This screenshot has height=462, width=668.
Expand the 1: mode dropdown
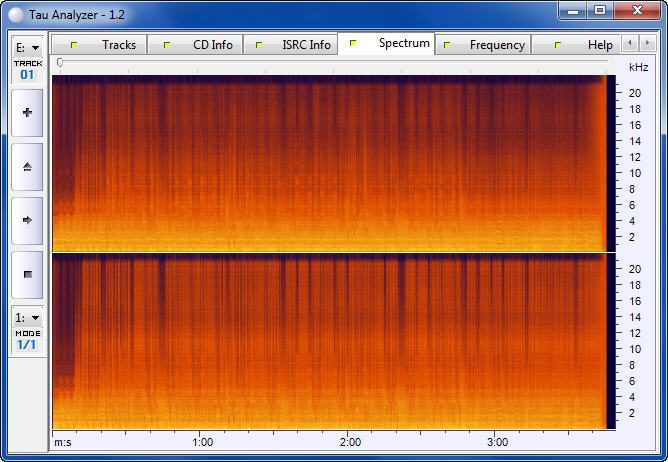(27, 317)
